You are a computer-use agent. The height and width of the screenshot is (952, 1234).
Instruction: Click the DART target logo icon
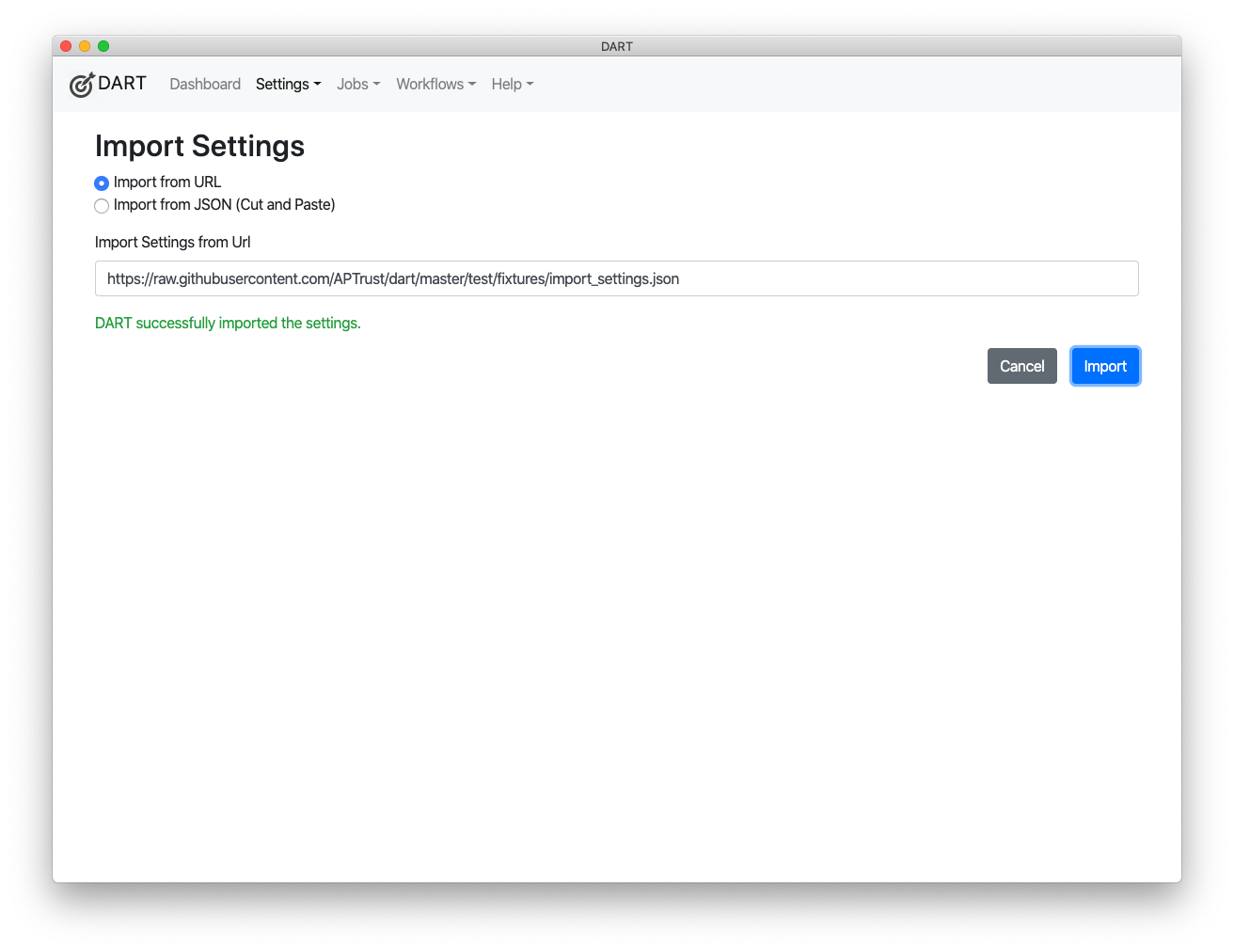[82, 84]
